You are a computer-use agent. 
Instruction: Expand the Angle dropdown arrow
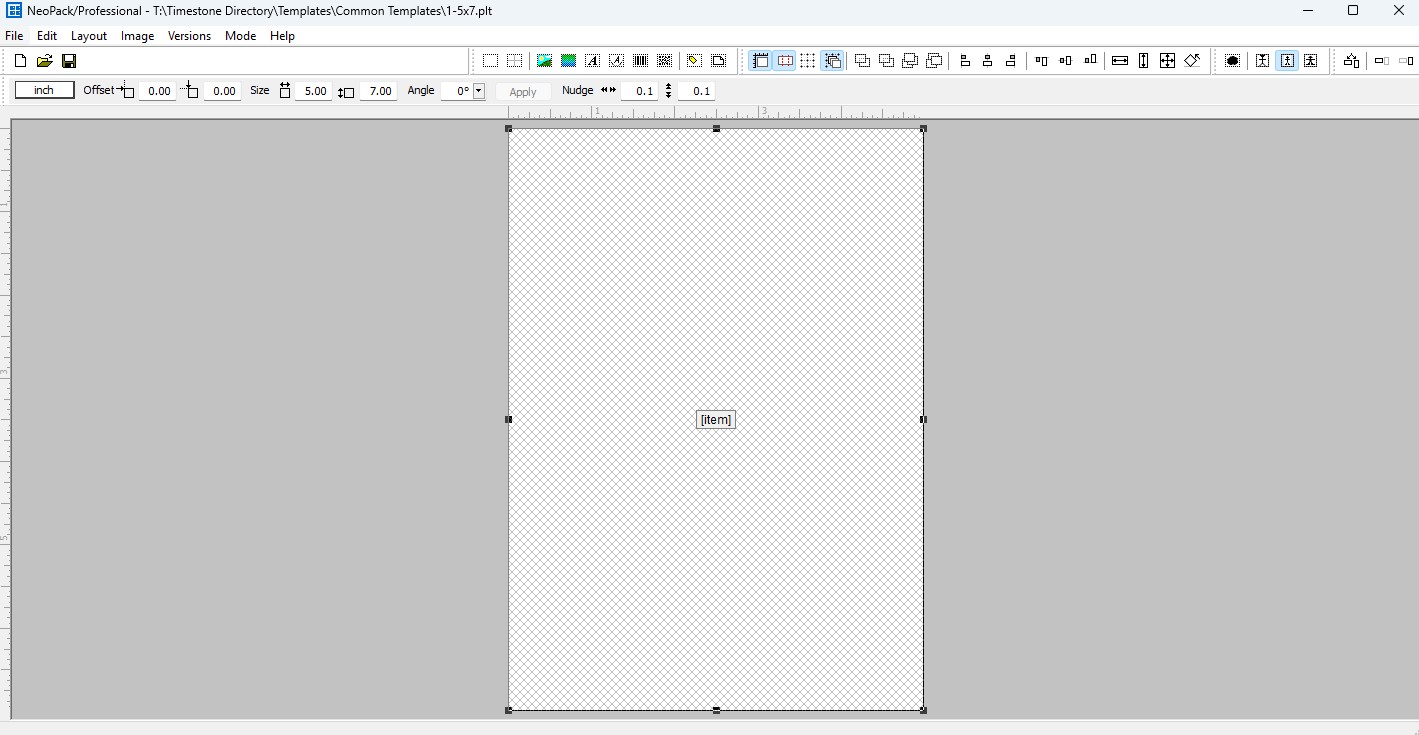(x=479, y=91)
